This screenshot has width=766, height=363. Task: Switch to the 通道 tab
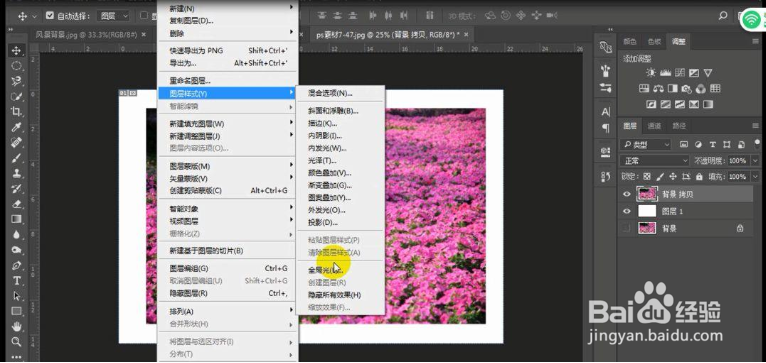pyautogui.click(x=654, y=126)
